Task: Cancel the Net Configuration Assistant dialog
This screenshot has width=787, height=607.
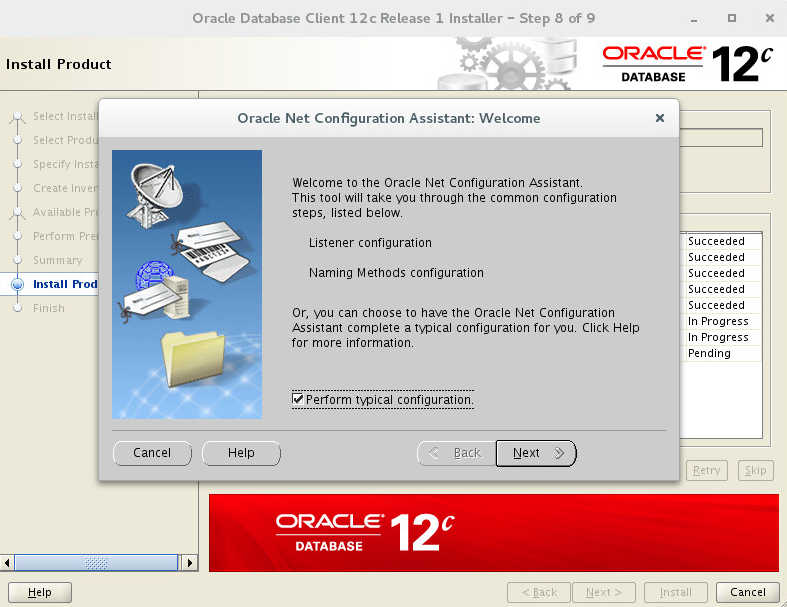Action: (x=152, y=453)
